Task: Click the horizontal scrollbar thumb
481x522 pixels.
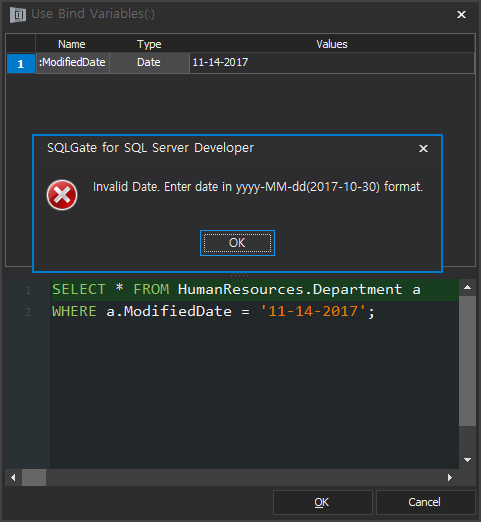Action: (34, 477)
